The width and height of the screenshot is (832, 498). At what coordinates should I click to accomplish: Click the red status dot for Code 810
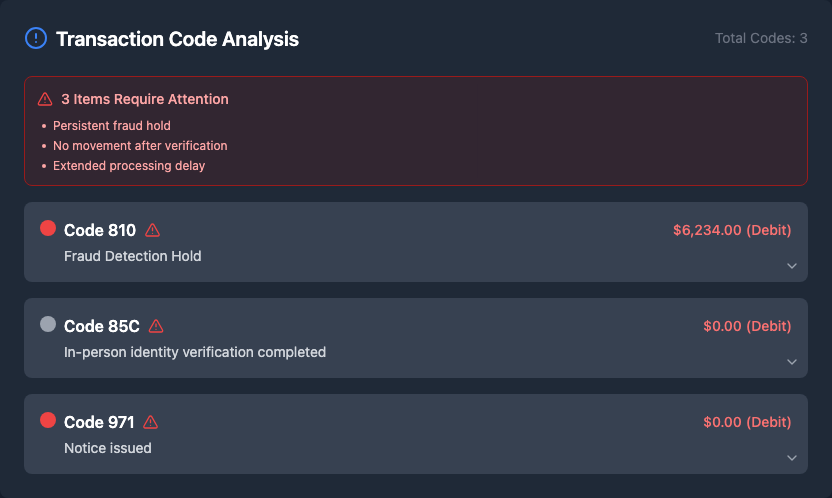pos(47,229)
